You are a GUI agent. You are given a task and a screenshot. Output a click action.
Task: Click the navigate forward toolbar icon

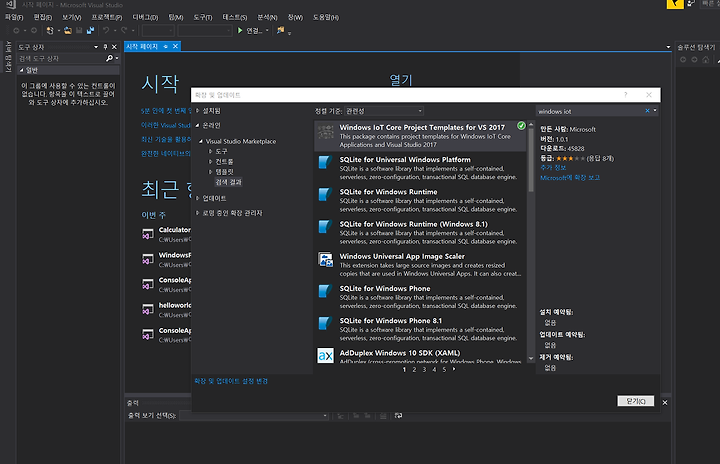point(34,31)
